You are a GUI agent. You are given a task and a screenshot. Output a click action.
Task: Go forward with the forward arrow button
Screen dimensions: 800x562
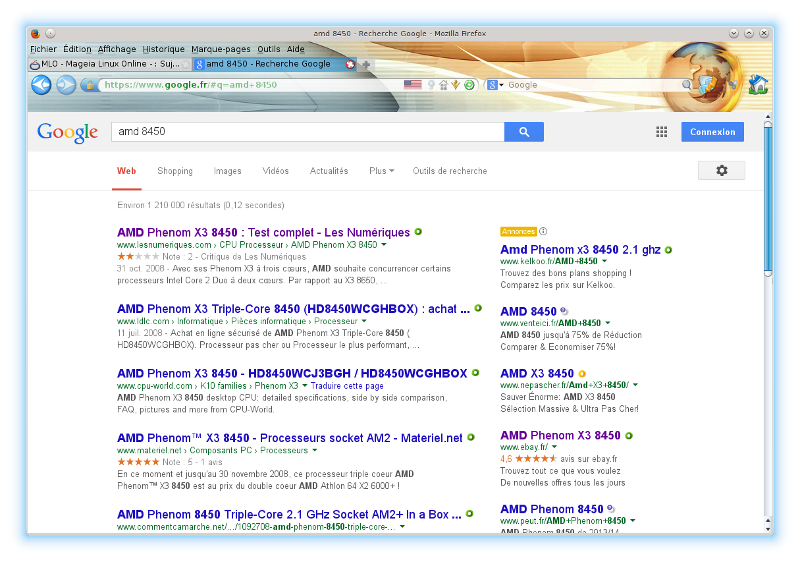[66, 85]
